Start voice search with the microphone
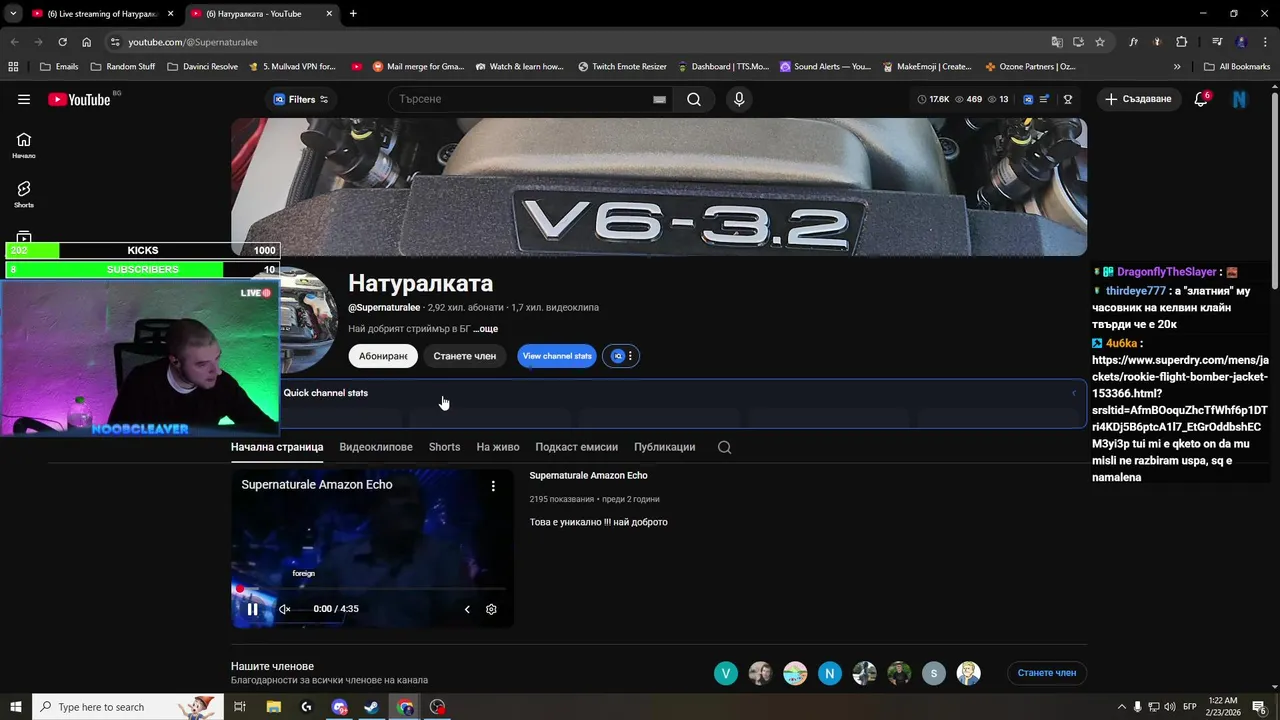 pos(739,99)
